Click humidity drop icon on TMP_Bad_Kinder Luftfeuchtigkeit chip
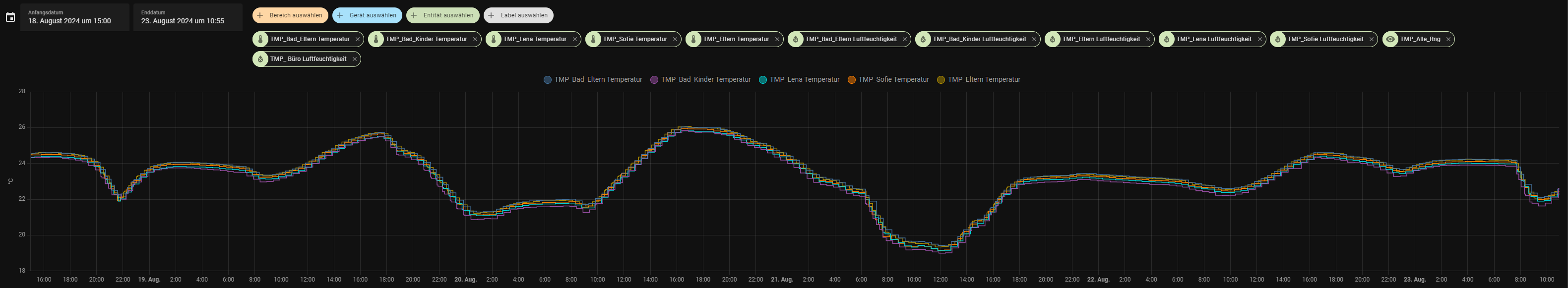1568x288 pixels. [x=924, y=39]
